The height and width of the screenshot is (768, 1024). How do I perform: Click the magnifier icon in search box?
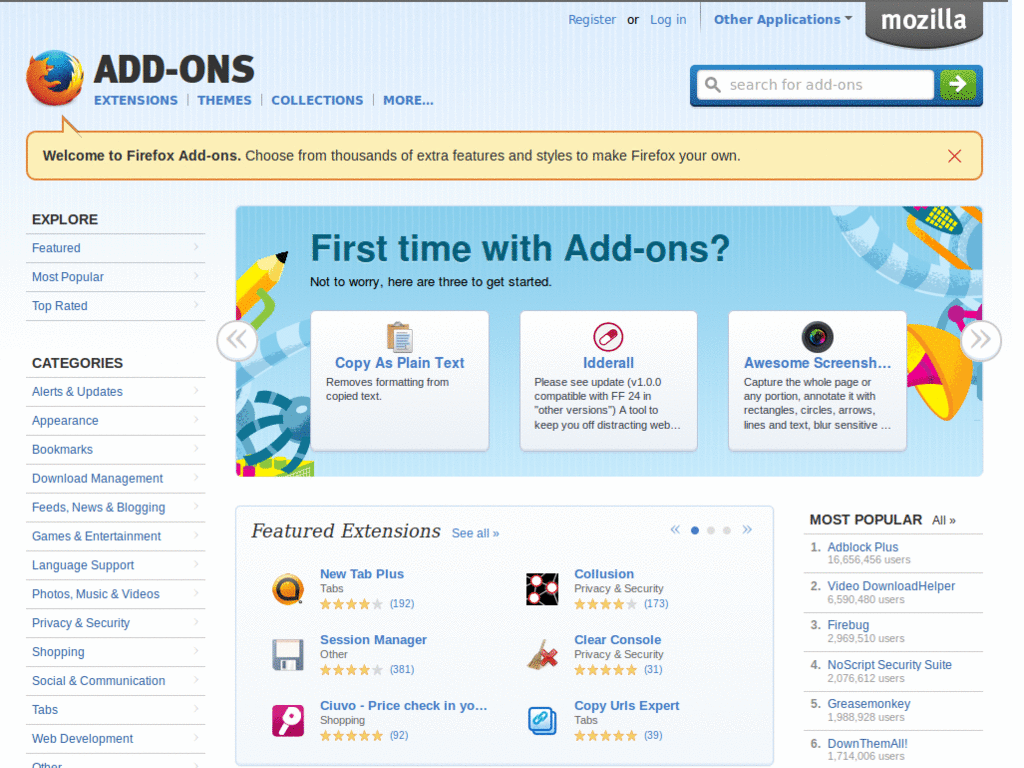[x=712, y=85]
